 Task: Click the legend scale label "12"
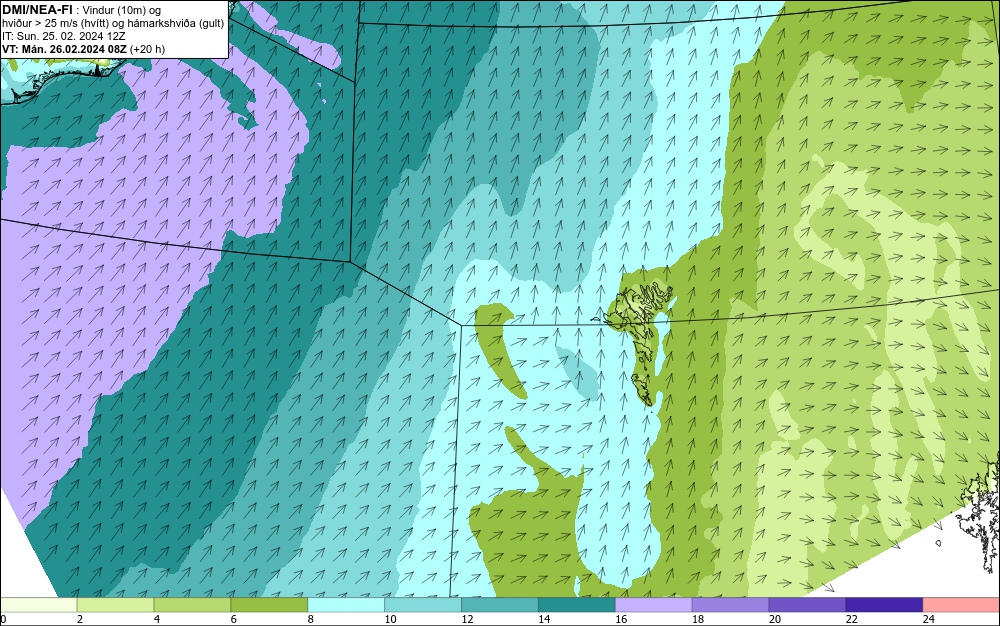[467, 619]
